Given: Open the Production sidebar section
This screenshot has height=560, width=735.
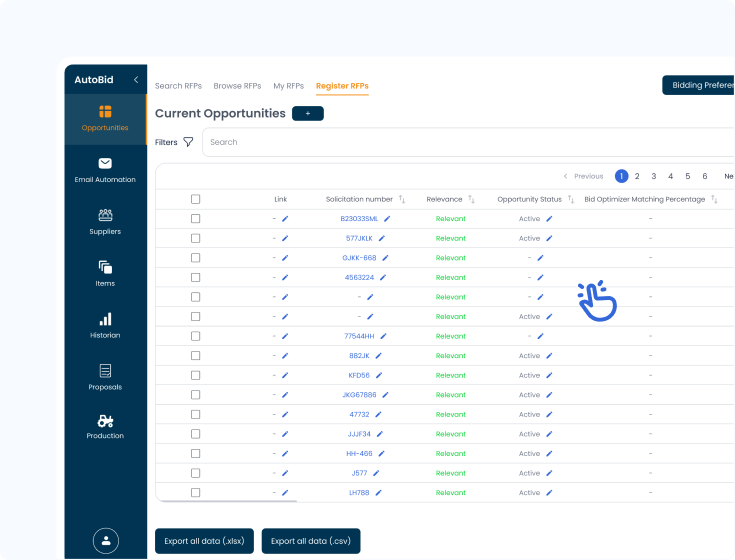Looking at the screenshot, I should [x=105, y=422].
